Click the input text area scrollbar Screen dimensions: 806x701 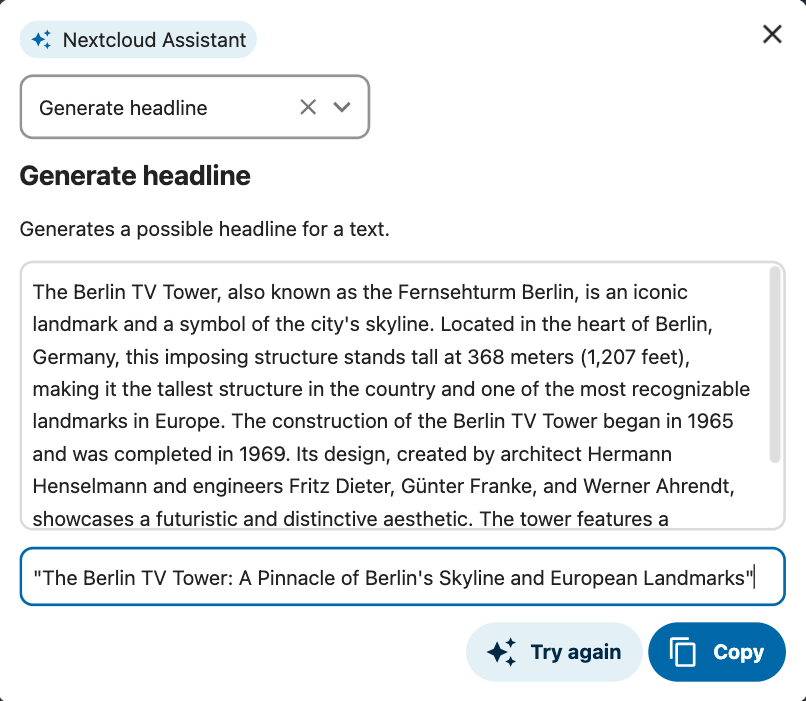(775, 364)
